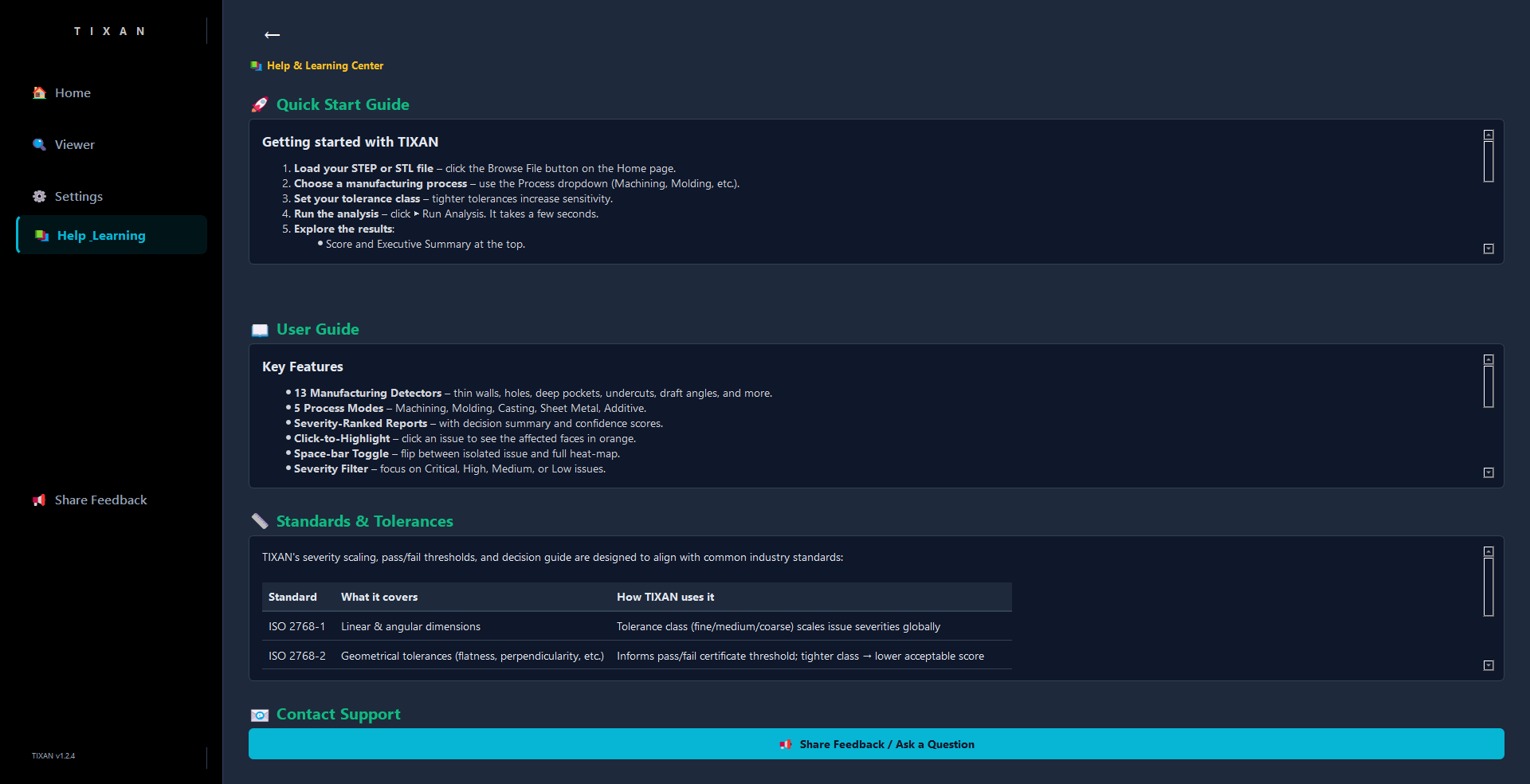Screen dimensions: 1530x784
Task: Click 'Choose a manufacturing process' step
Action: pos(380,184)
